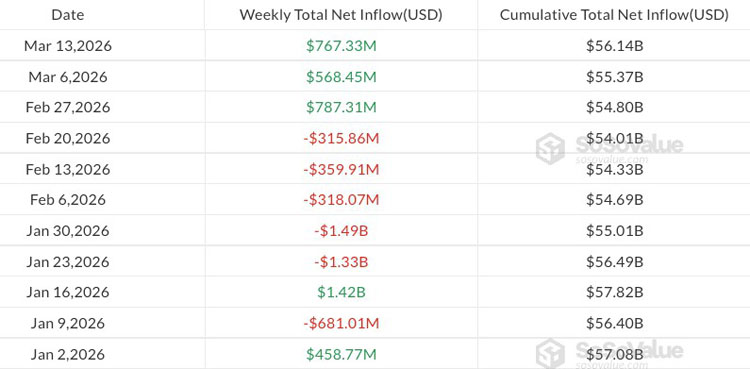
Task: Click the -$318.07M weekly value
Action: 341,200
